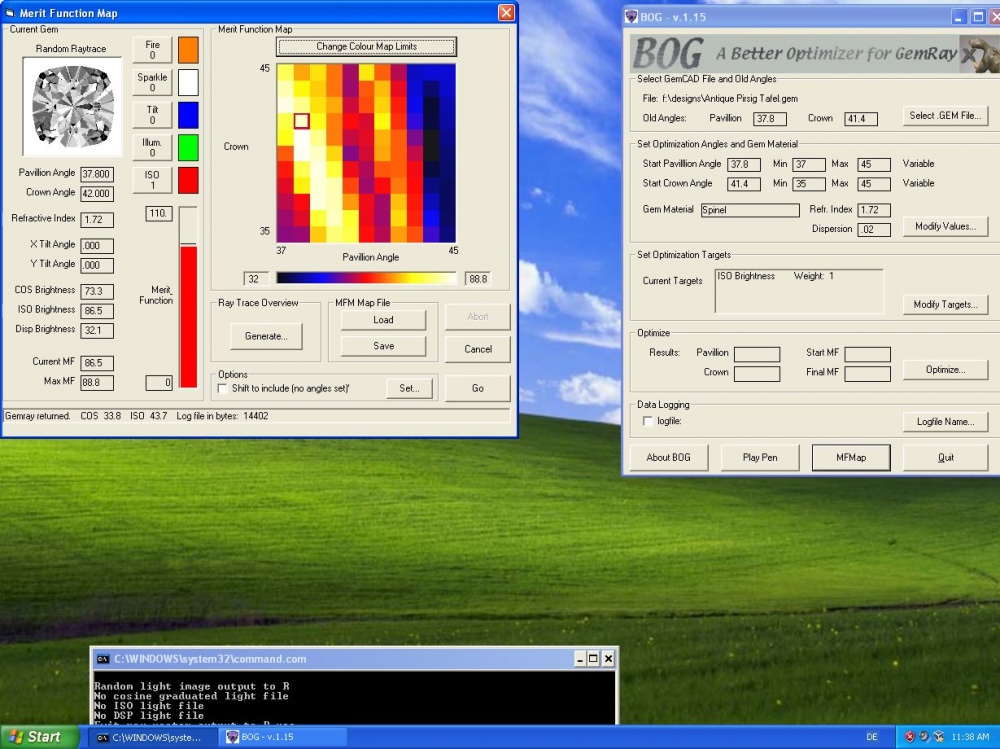Click Change Colour Map Limits button

(x=367, y=47)
